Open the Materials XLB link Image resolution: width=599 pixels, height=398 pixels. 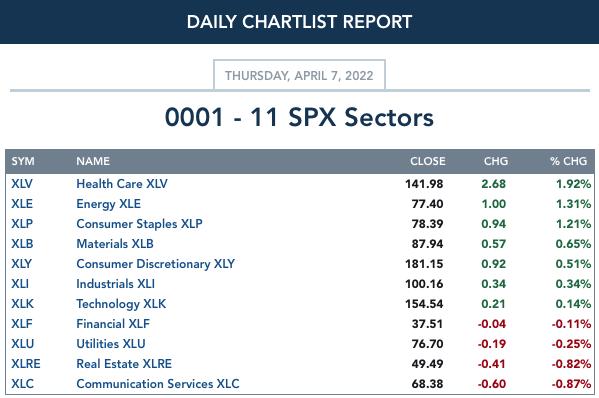coord(115,244)
